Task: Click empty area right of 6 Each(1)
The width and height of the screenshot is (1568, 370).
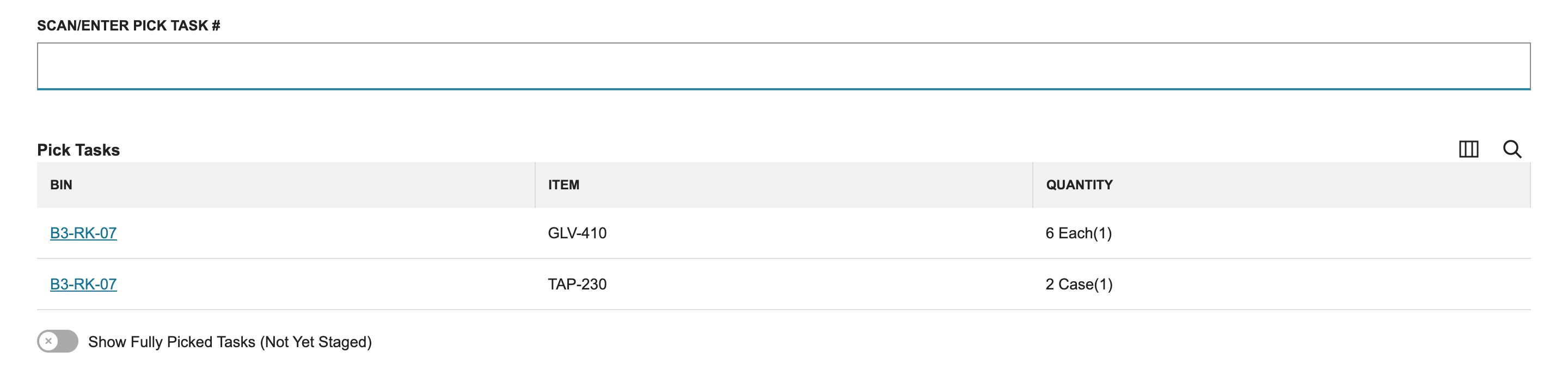Action: (x=1321, y=233)
